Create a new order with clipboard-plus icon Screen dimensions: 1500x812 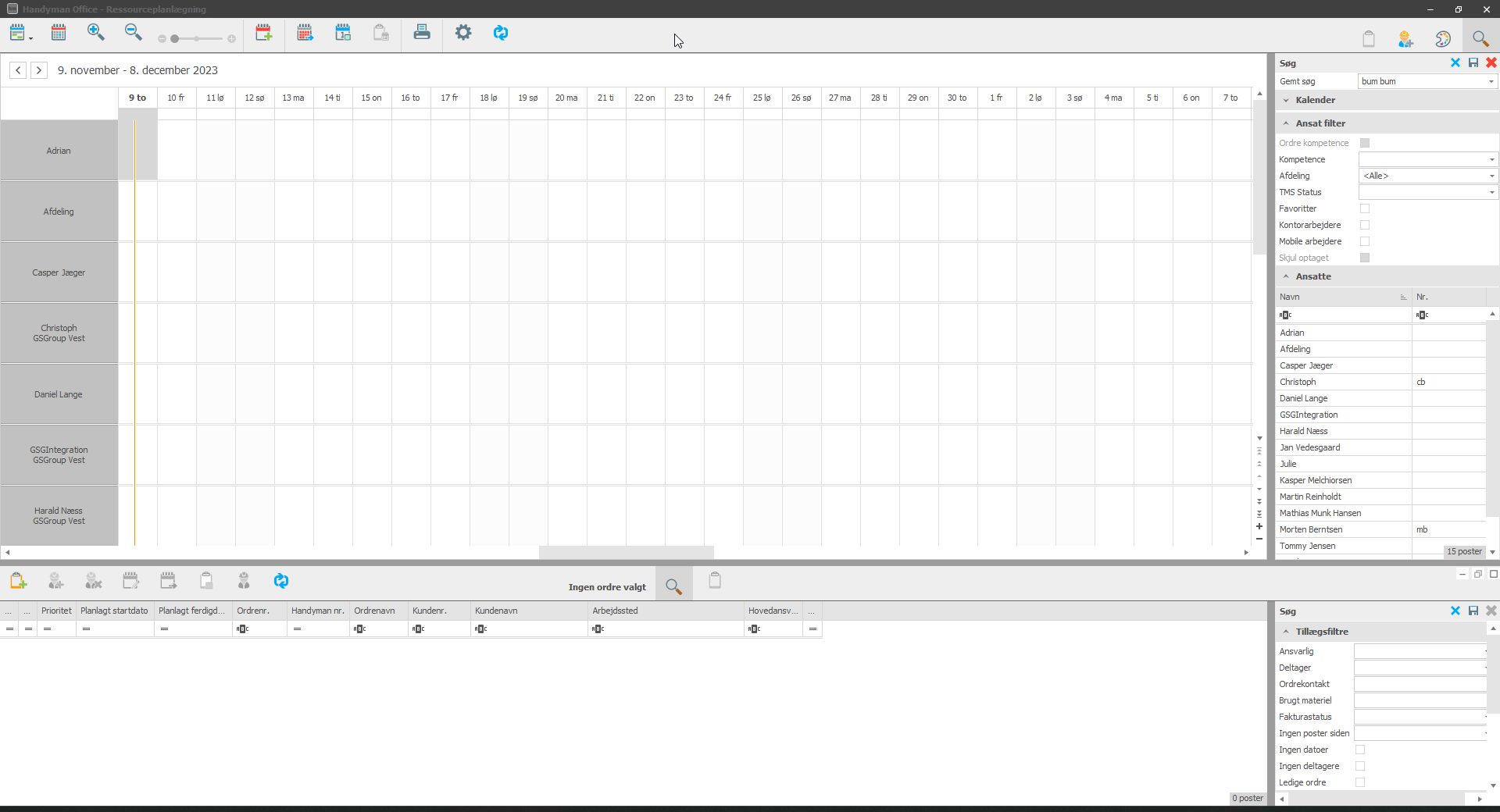[x=18, y=581]
